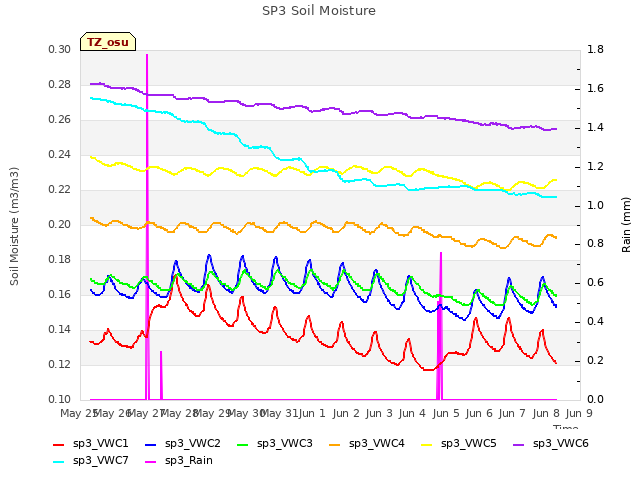Screen dimensions: 640x480
Task: Click the purple sp3_VWC6 legend color marker
Action: (x=518, y=445)
